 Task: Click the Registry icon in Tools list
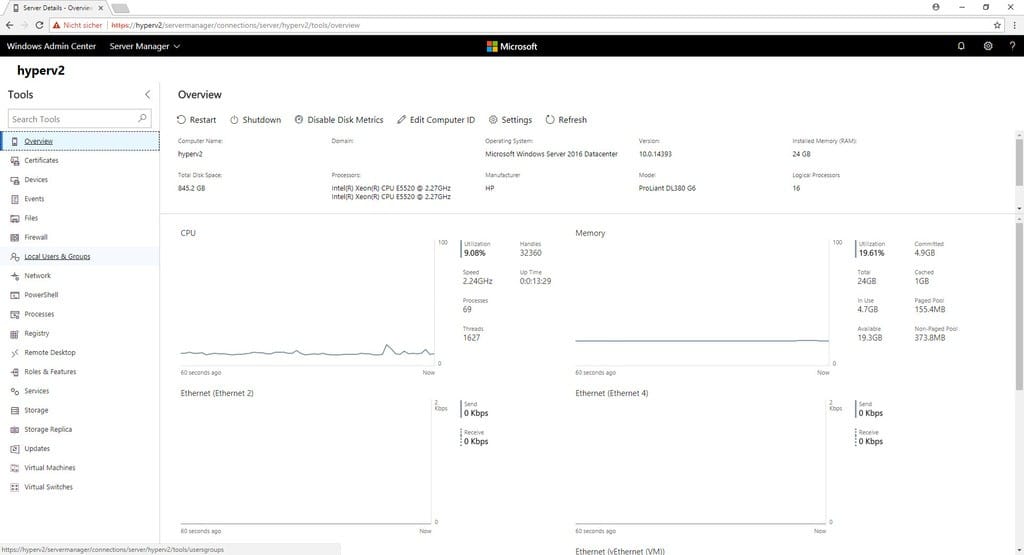click(x=14, y=334)
